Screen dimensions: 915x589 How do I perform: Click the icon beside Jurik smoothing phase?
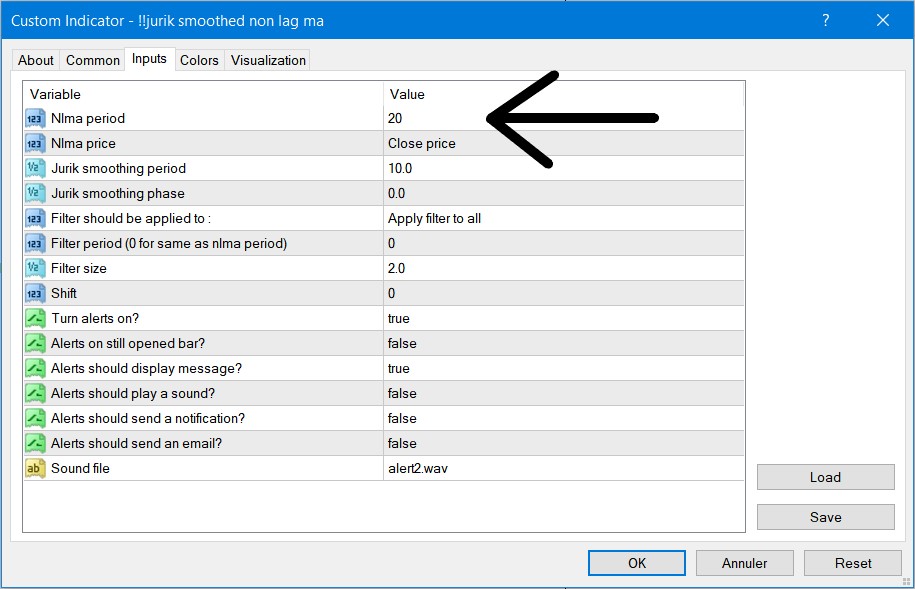[35, 193]
